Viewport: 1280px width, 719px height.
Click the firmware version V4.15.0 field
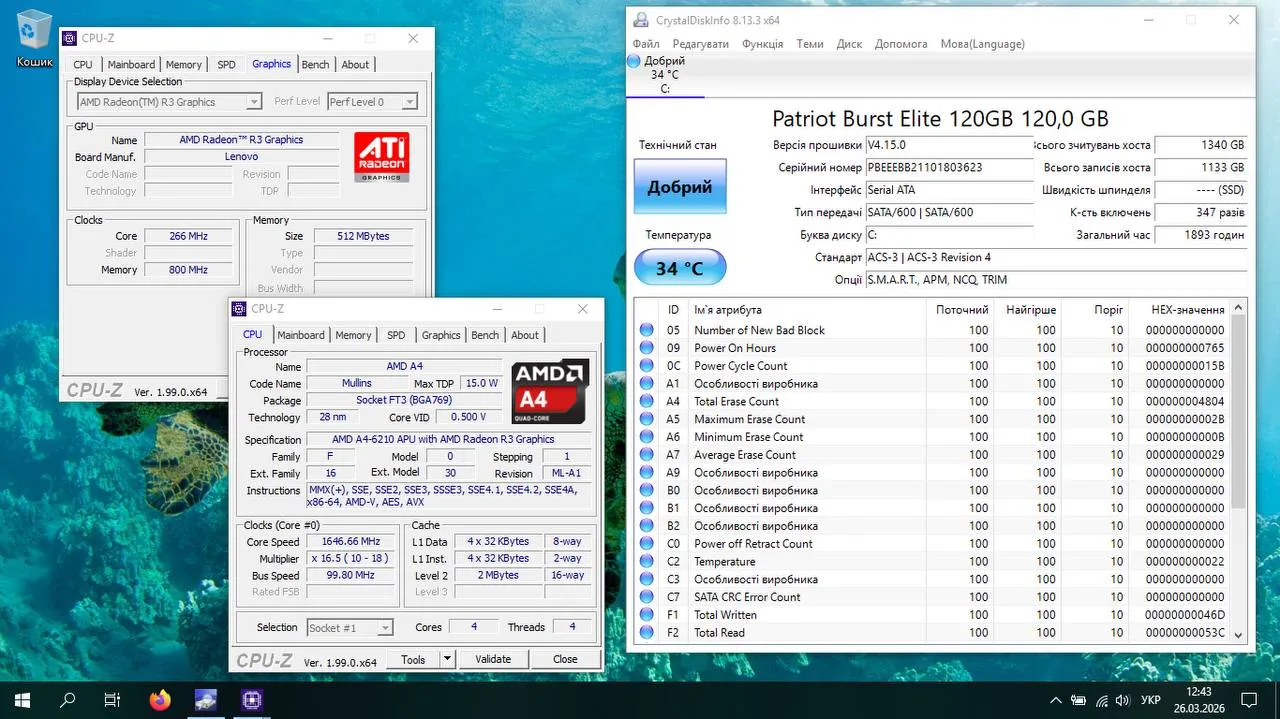[948, 145]
